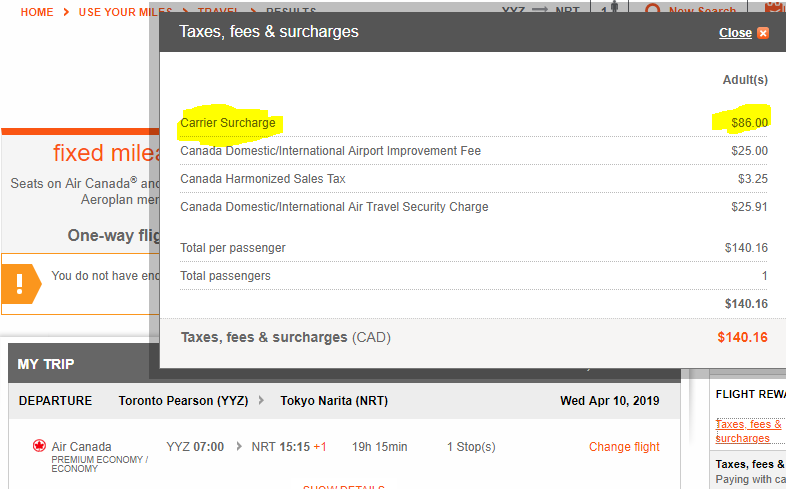This screenshot has width=786, height=489.
Task: Go to HOME breadcrumb
Action: 37,12
